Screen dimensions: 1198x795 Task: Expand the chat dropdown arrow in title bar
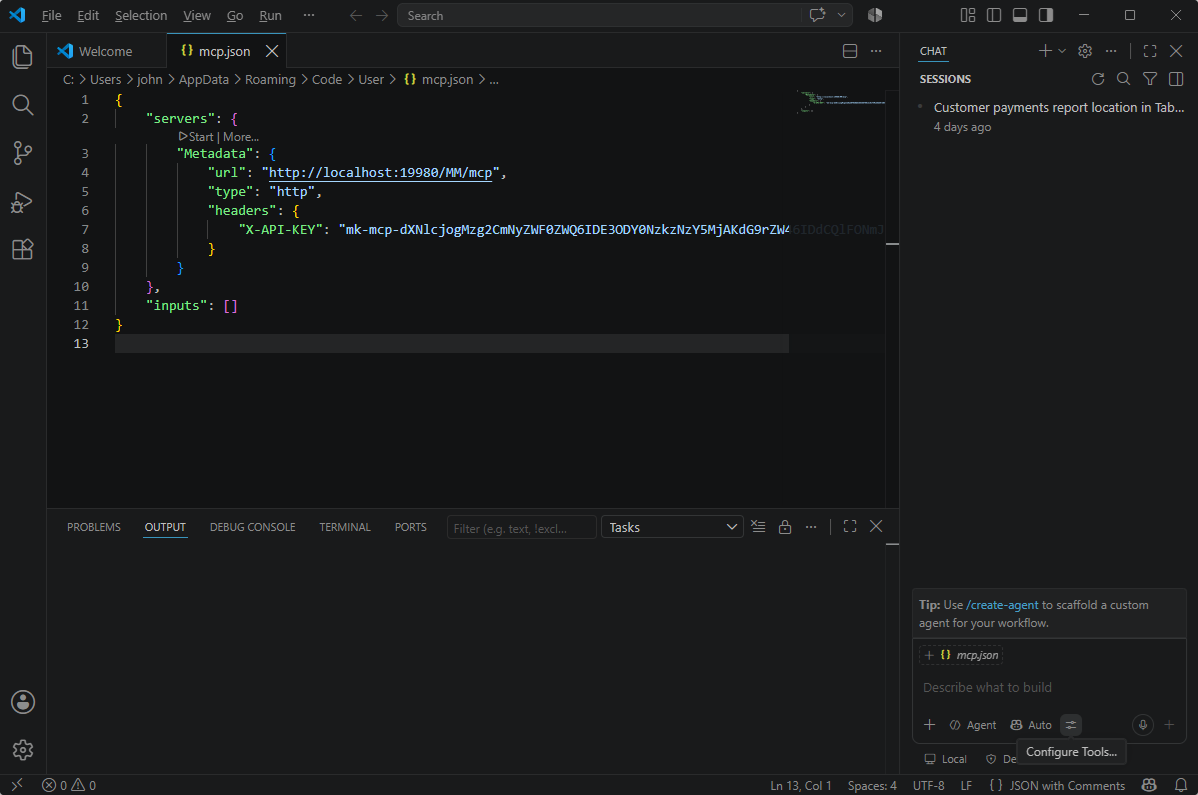pos(841,15)
